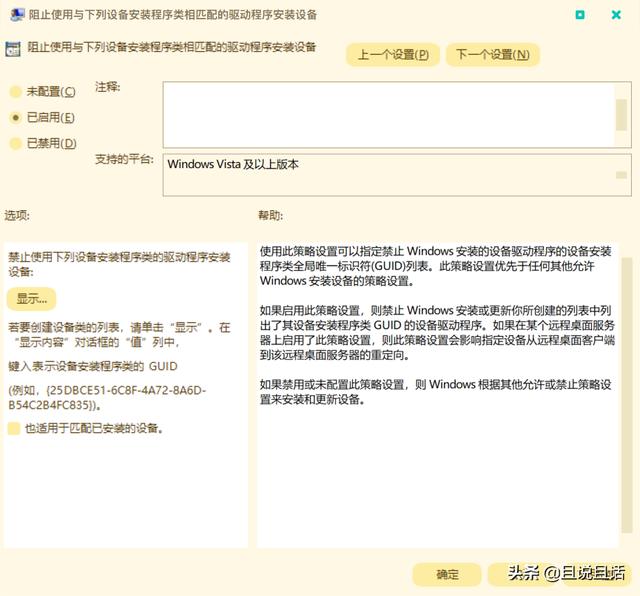Click help paragraph starting 使用此策略设置可以指定
This screenshot has height=596, width=640.
coord(435,266)
